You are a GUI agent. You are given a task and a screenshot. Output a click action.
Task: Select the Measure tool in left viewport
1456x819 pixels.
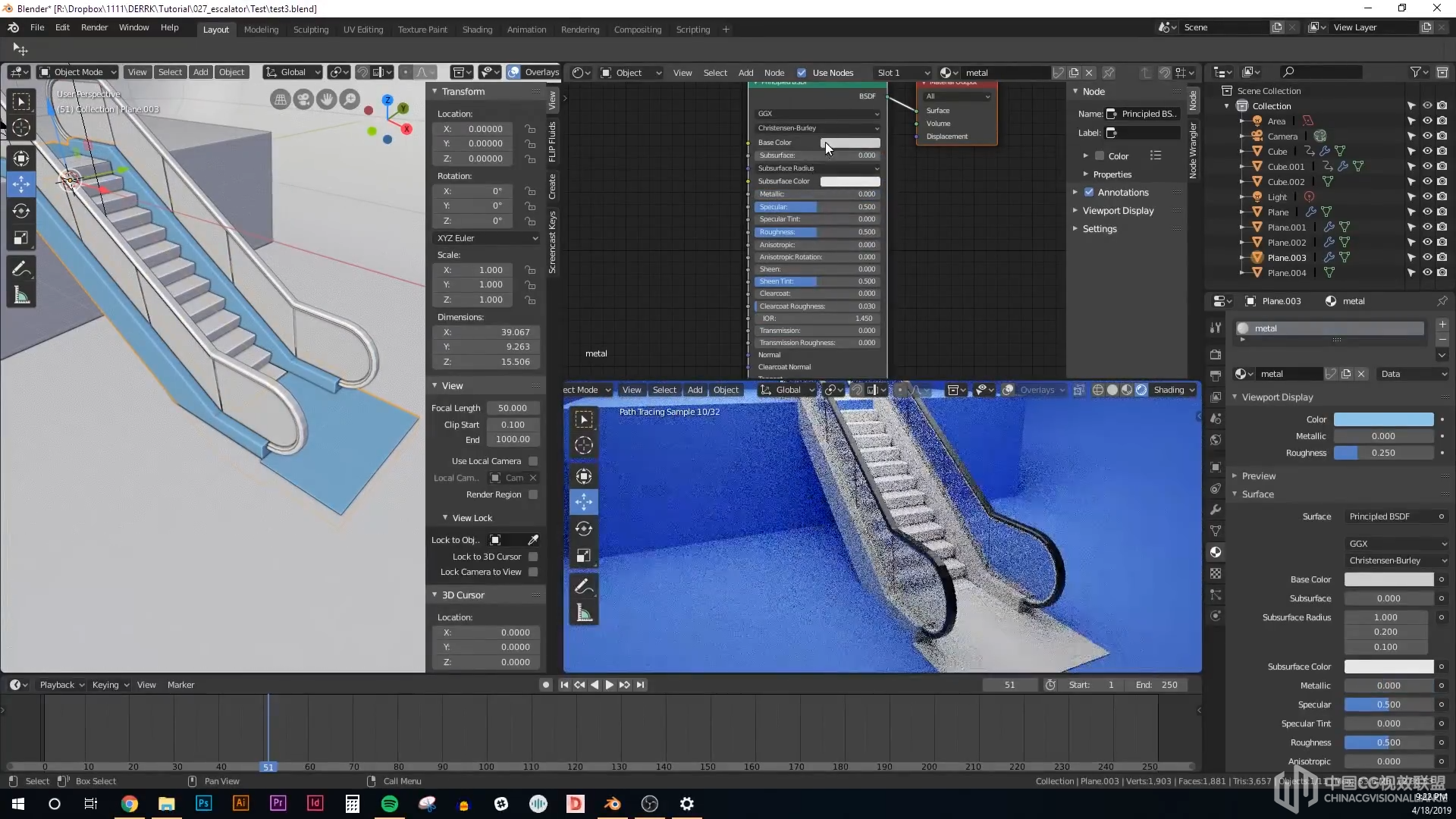pos(21,296)
